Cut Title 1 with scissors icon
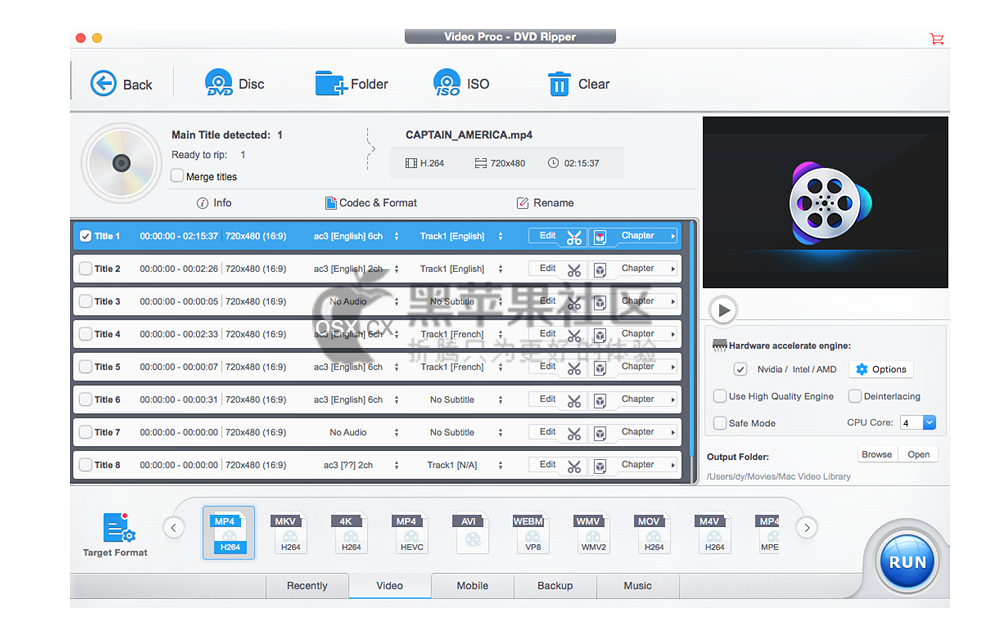The height and width of the screenshot is (639, 1000). pos(574,237)
